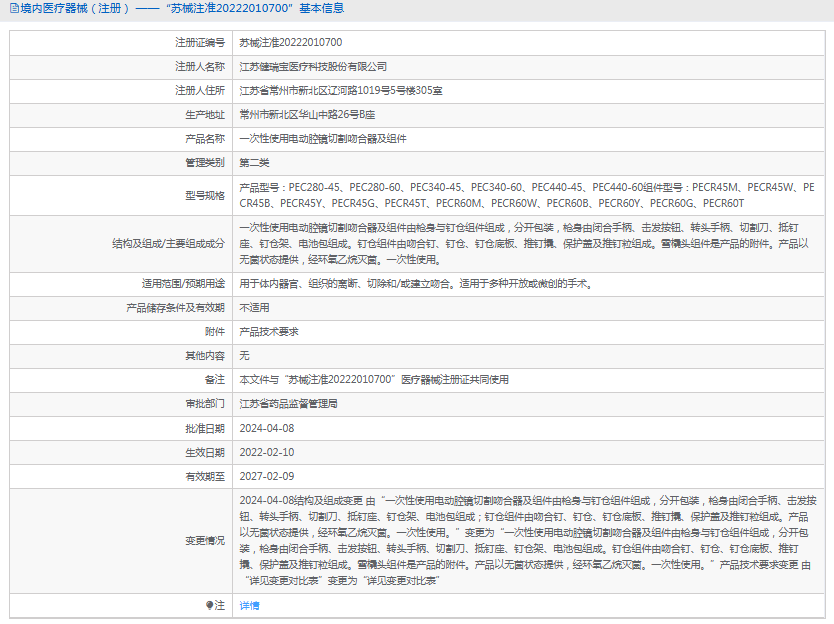Select the address 常州市新北区华山中路26号B座
The width and height of the screenshot is (834, 624).
pos(307,114)
